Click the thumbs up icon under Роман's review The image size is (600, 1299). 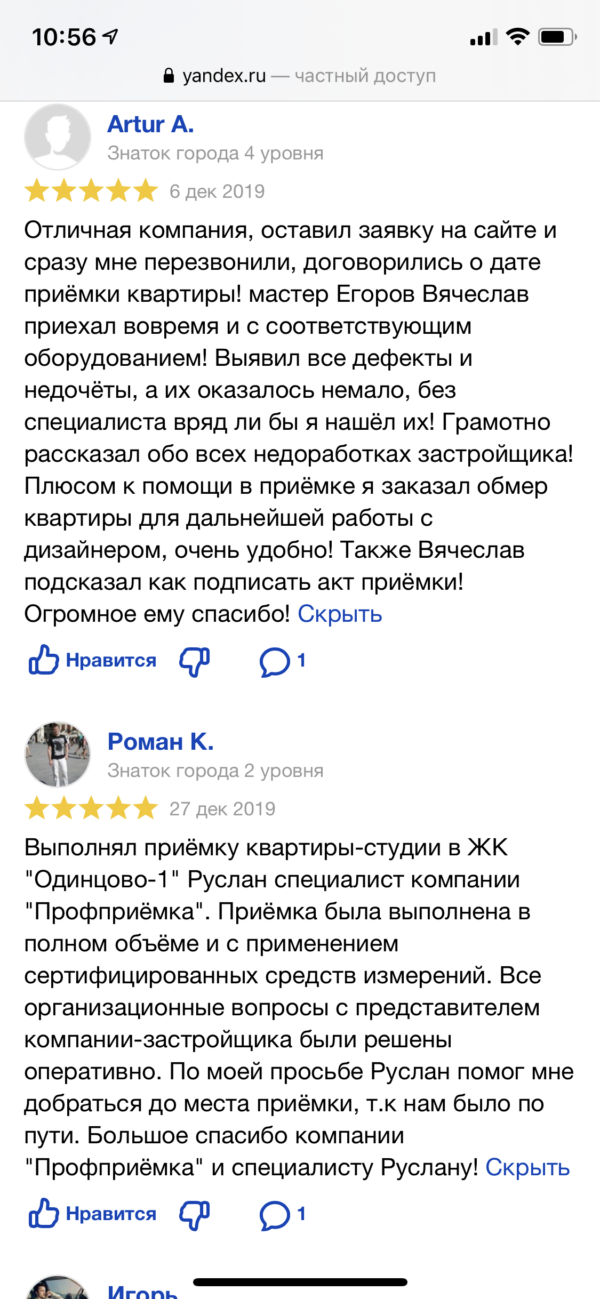[x=42, y=1214]
